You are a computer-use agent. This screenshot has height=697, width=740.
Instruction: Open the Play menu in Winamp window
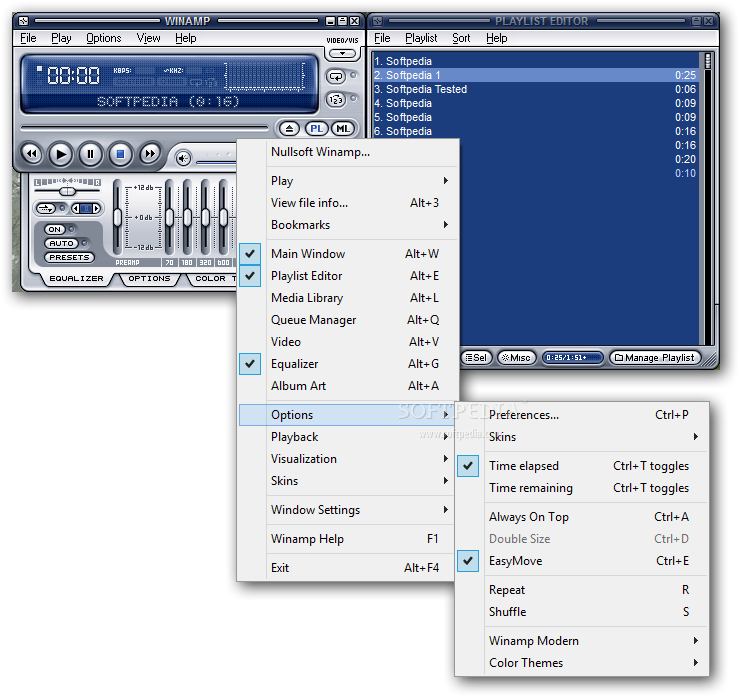tap(61, 38)
